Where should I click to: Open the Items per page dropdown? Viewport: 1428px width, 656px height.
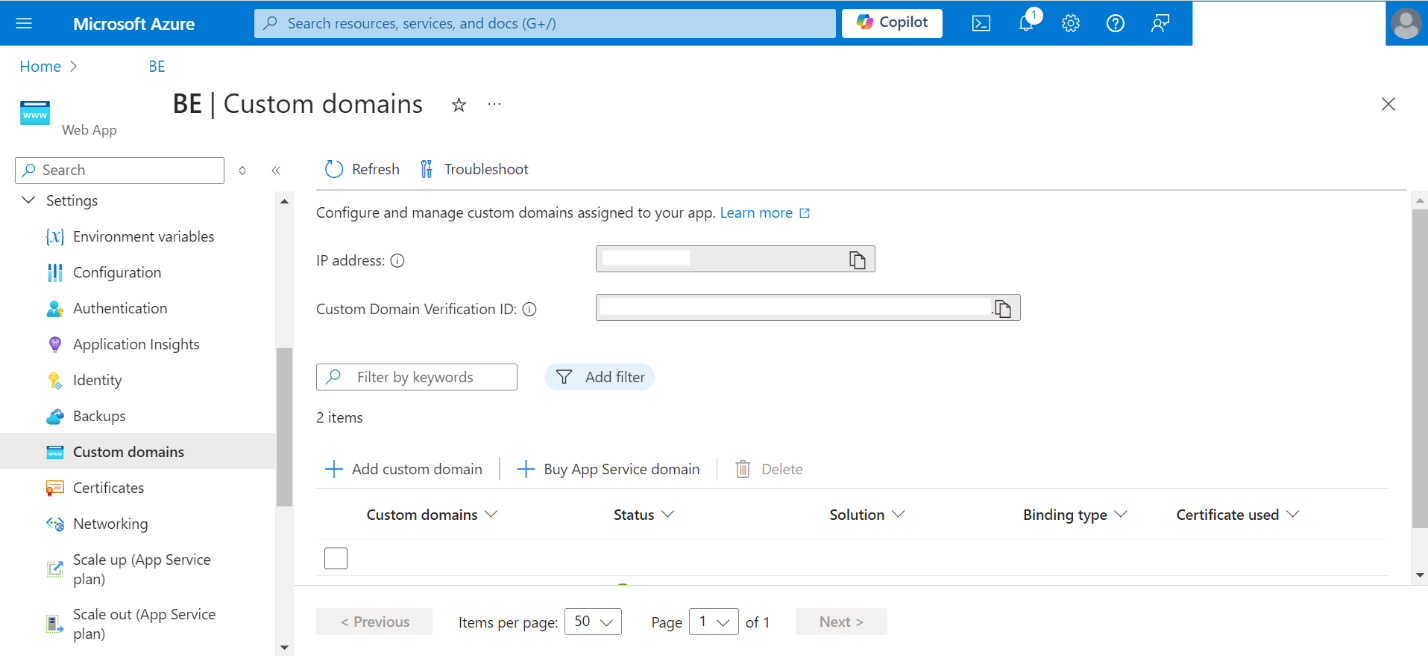(593, 621)
